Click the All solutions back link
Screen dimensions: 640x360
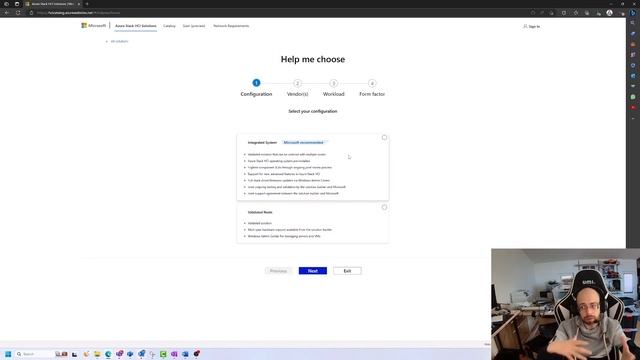(117, 41)
